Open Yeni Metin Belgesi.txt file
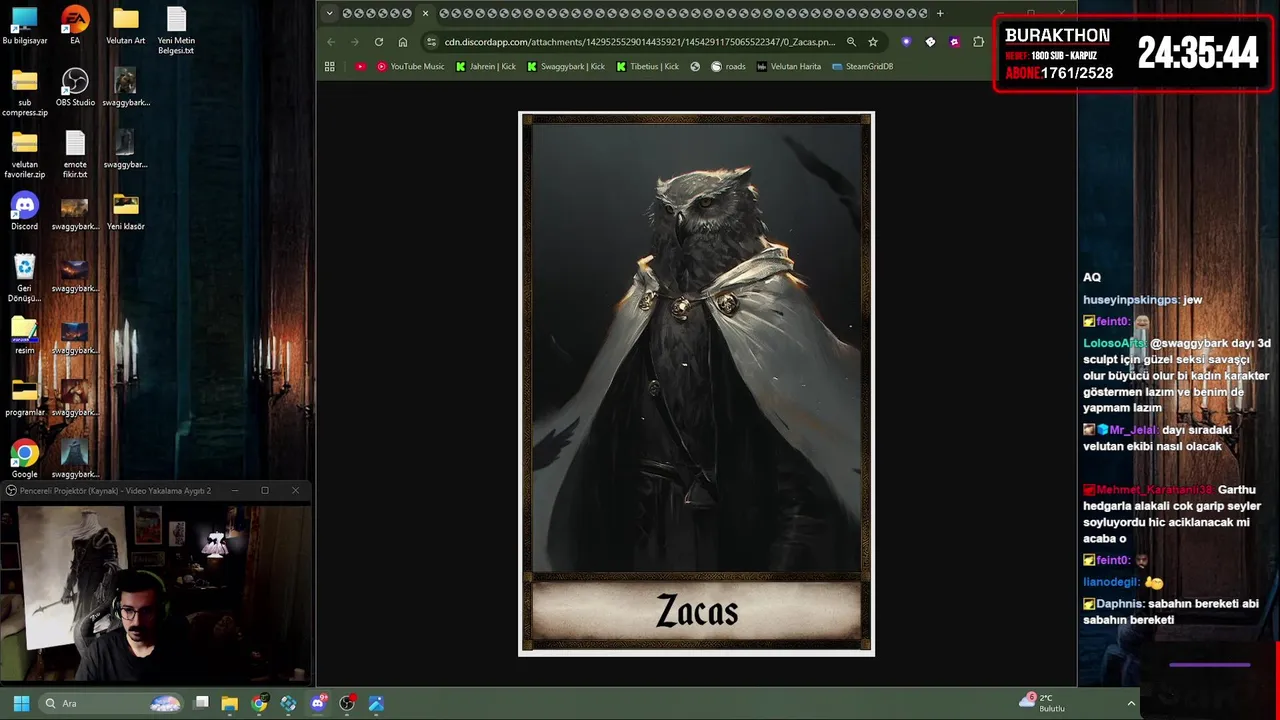 coord(176,31)
